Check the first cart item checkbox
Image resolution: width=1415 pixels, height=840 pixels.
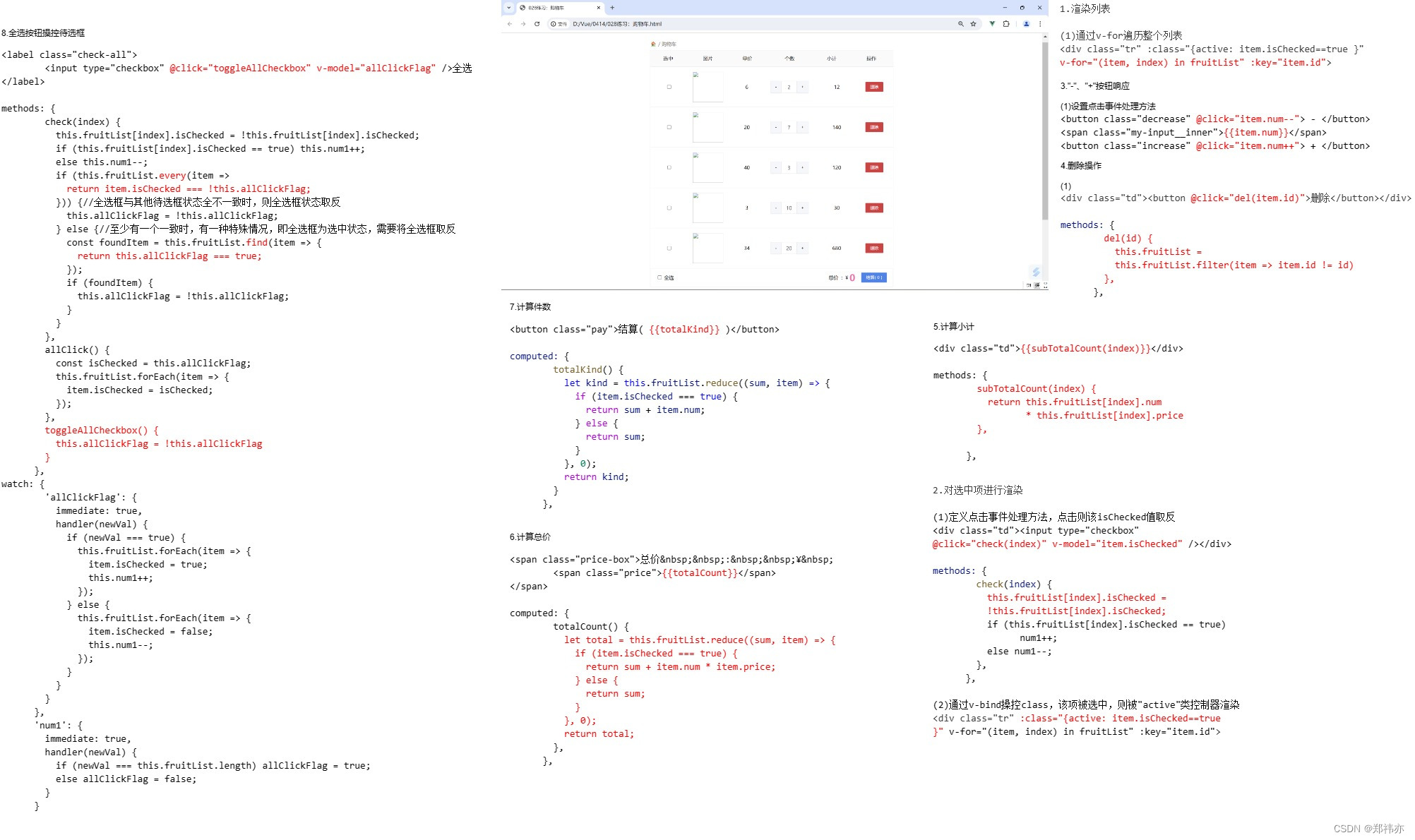669,87
